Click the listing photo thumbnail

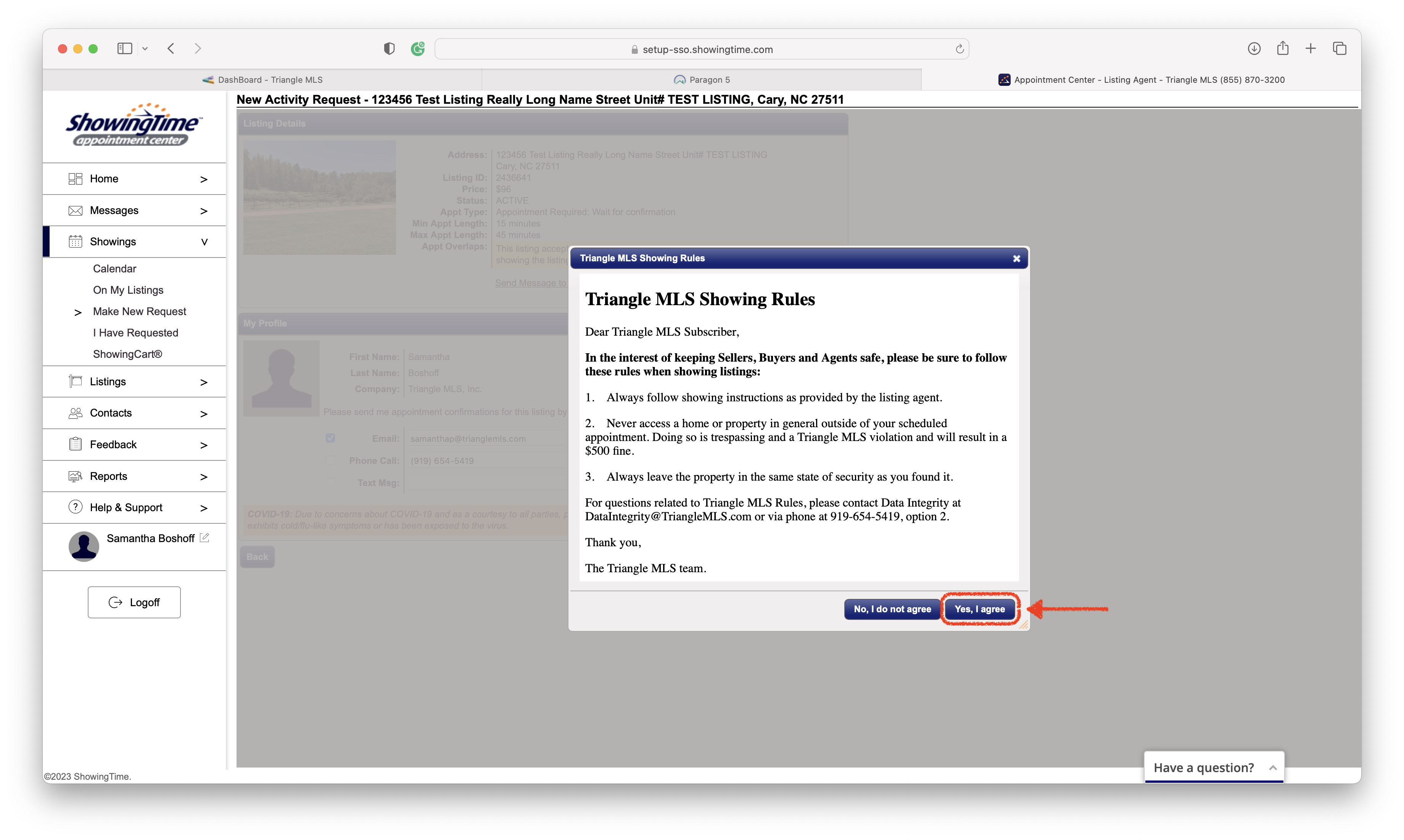pos(319,198)
